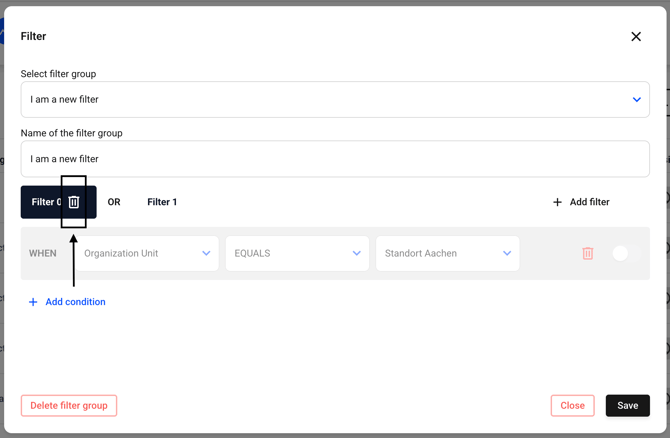Click the red-outlined Close button

[572, 406]
